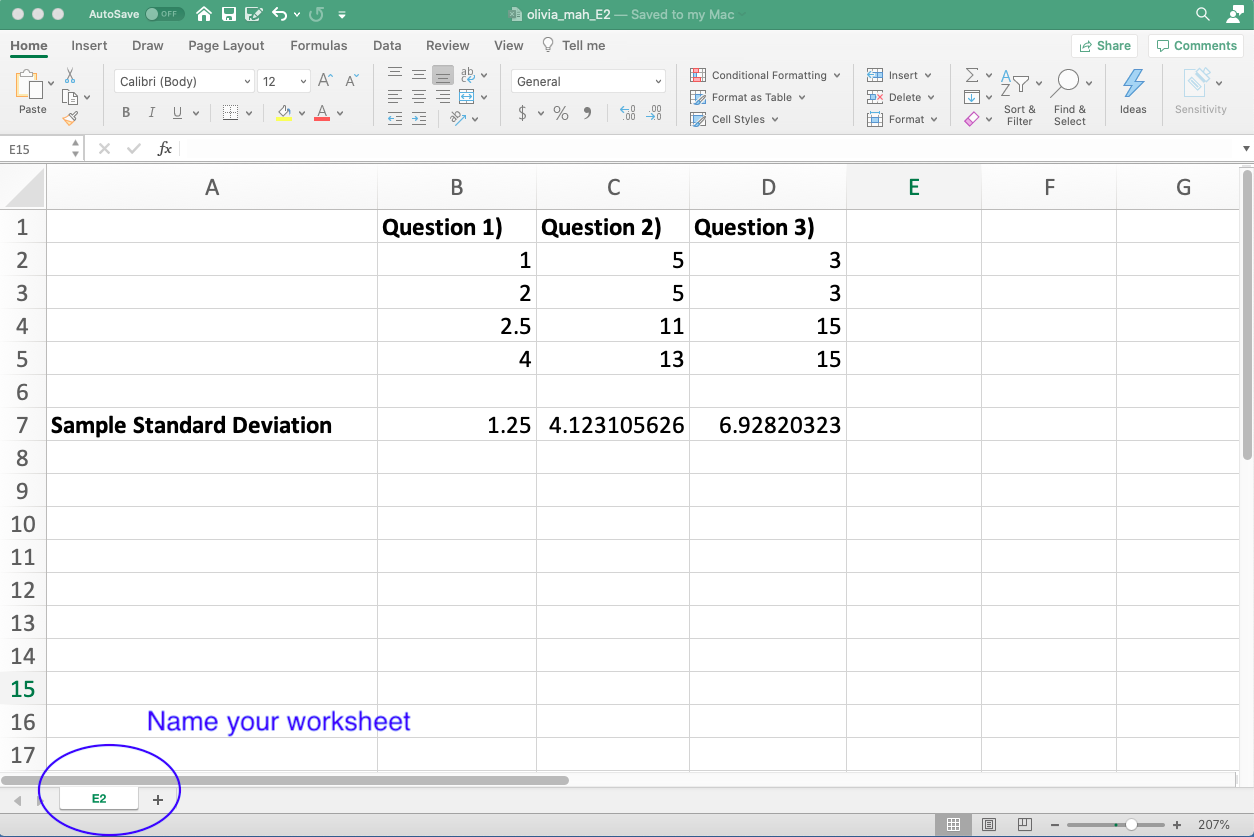Screen dimensions: 1254x837
Task: Click the formula bar input area
Action: click(710, 149)
